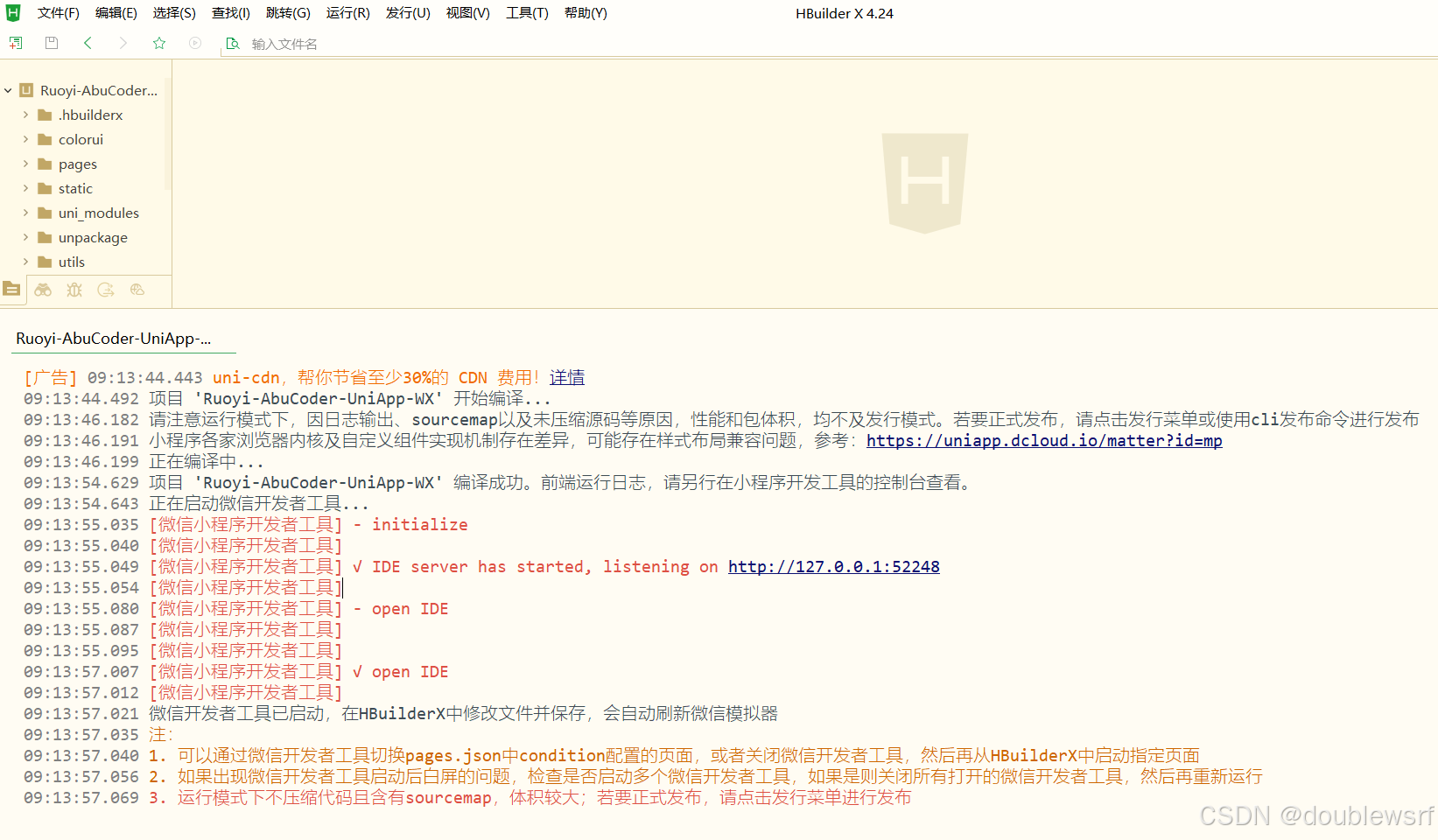Open the 编辑(E) menu
This screenshot has height=840, width=1438.
coord(116,13)
